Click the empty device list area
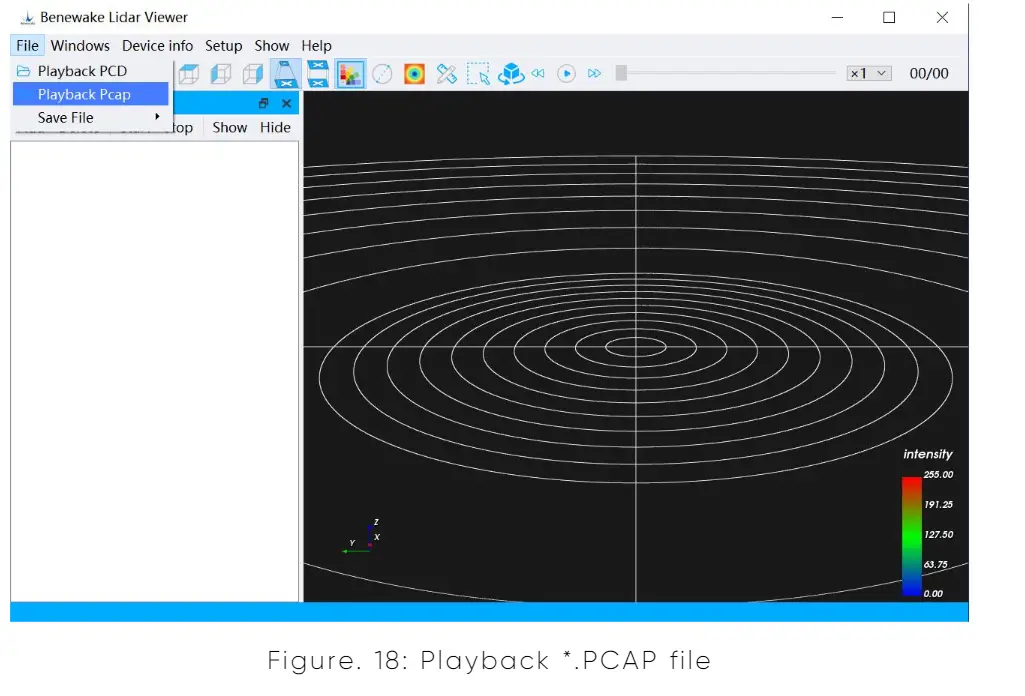The width and height of the screenshot is (1025, 696). (155, 371)
